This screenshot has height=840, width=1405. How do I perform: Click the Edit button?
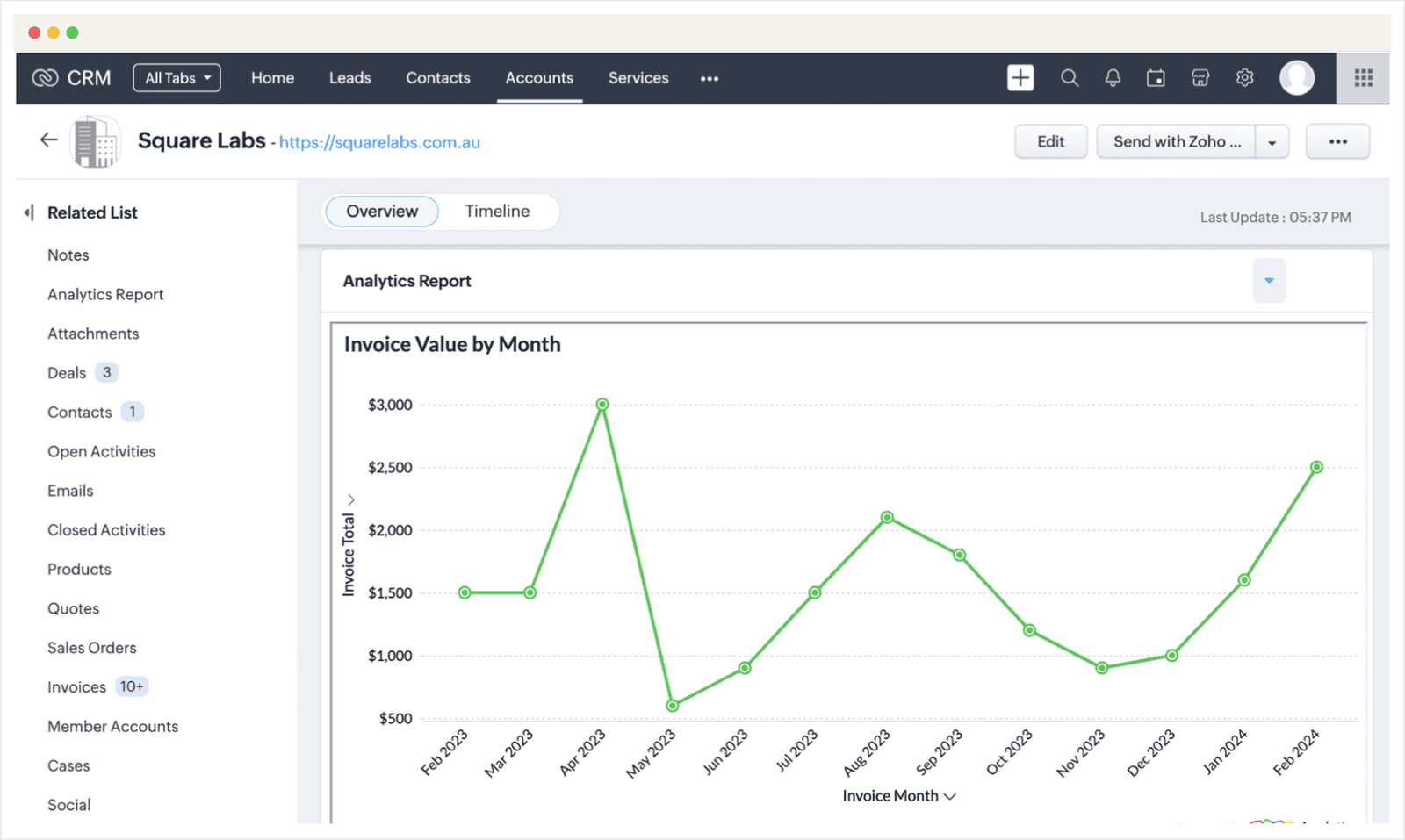coord(1051,141)
